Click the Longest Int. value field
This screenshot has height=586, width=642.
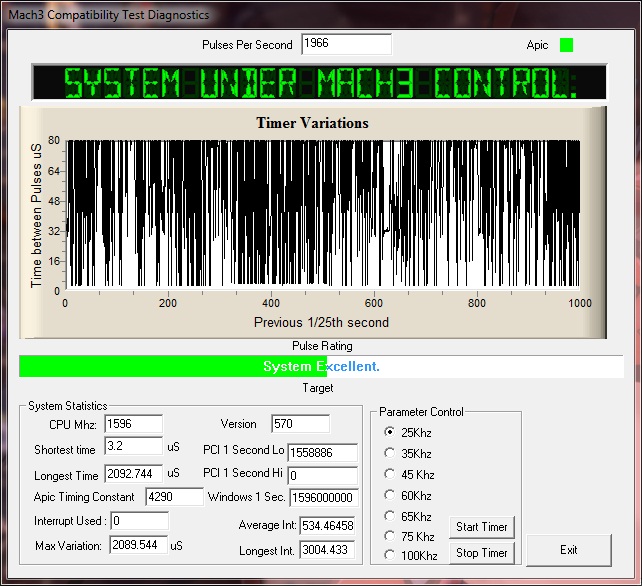pos(327,550)
